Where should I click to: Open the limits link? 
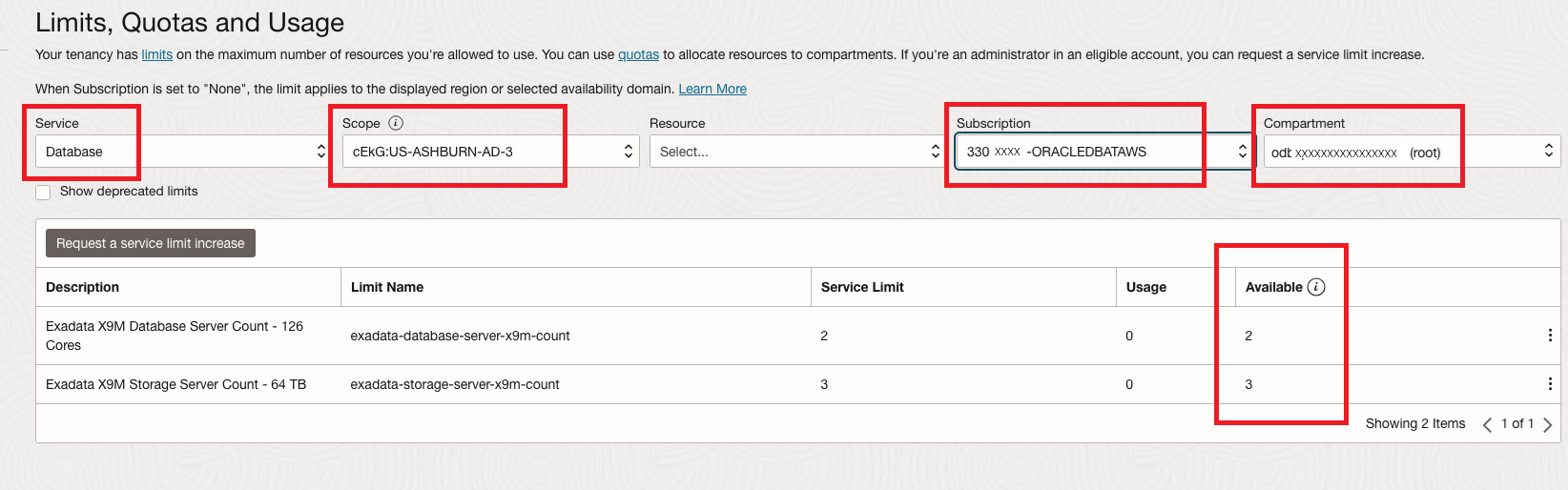[157, 55]
